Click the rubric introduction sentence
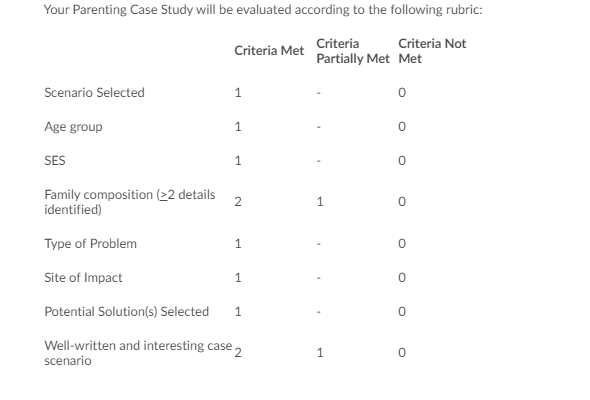Viewport: 590px width, 400px height. click(263, 9)
